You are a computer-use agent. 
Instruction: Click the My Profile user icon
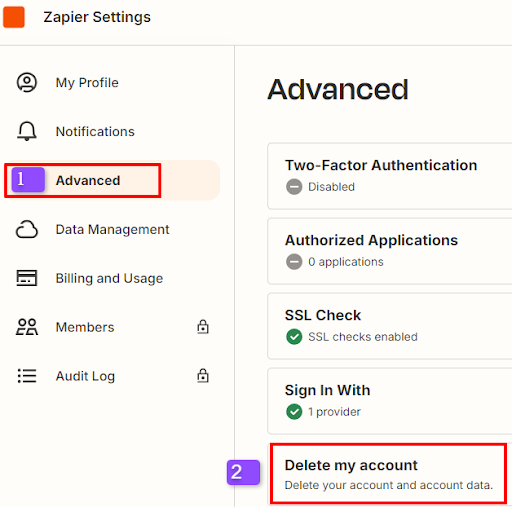27,82
